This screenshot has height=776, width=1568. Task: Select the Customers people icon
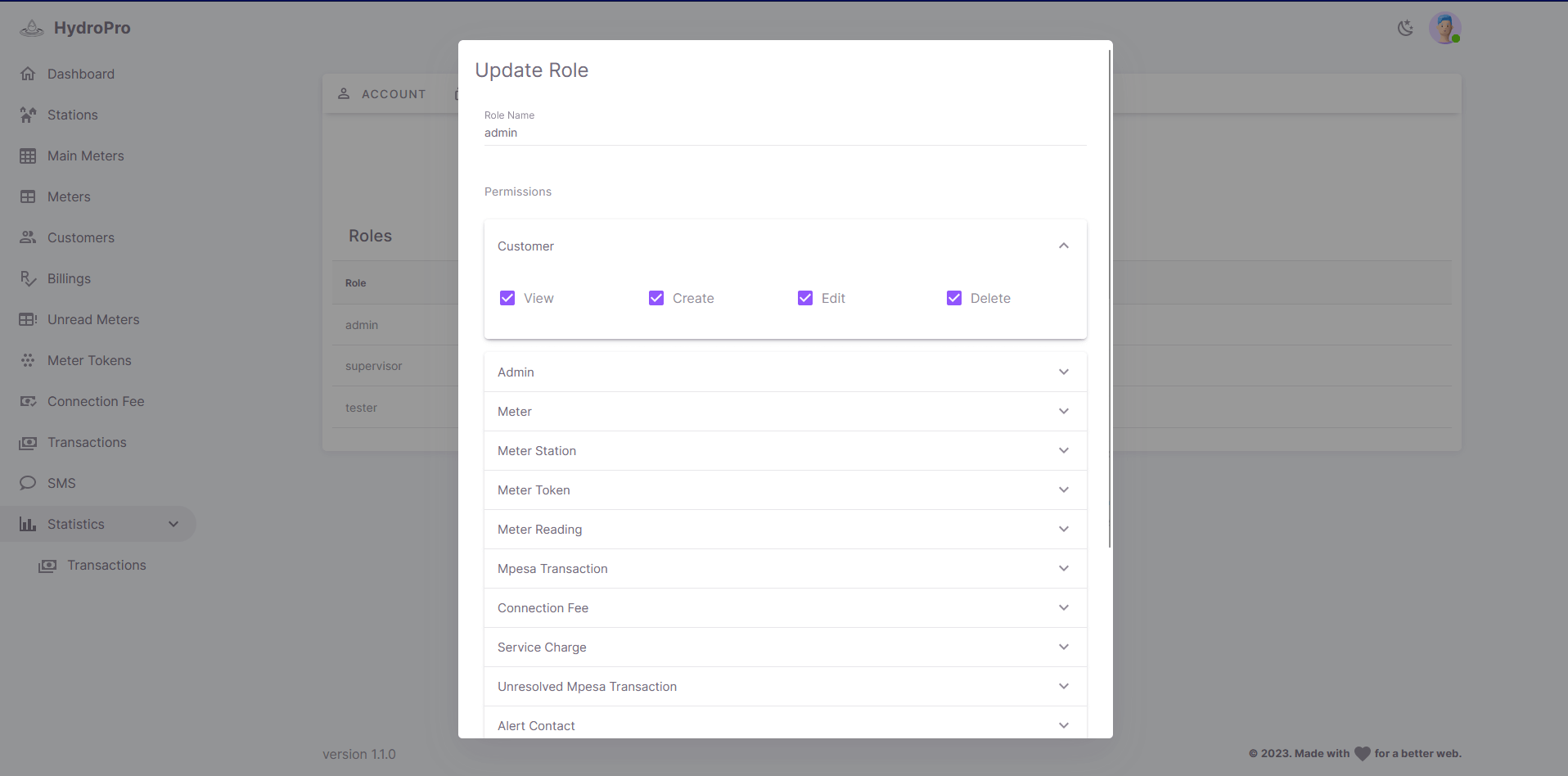28,237
